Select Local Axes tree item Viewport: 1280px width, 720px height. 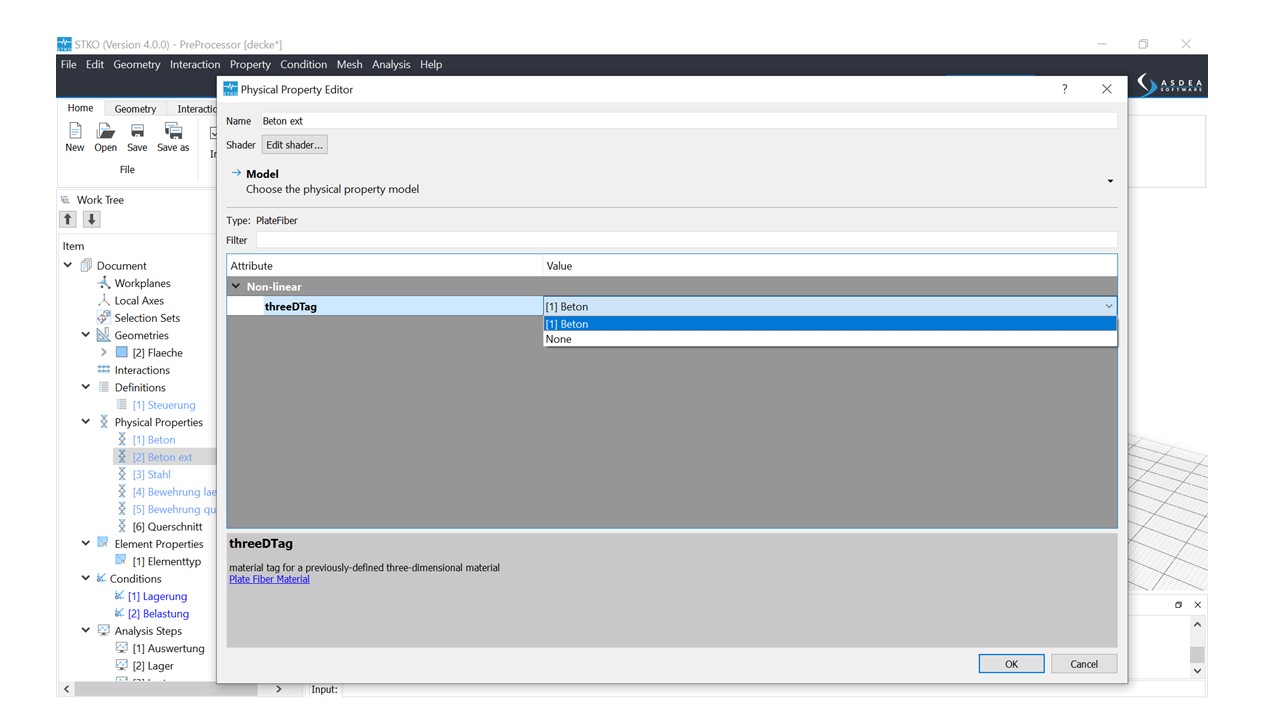tap(139, 300)
